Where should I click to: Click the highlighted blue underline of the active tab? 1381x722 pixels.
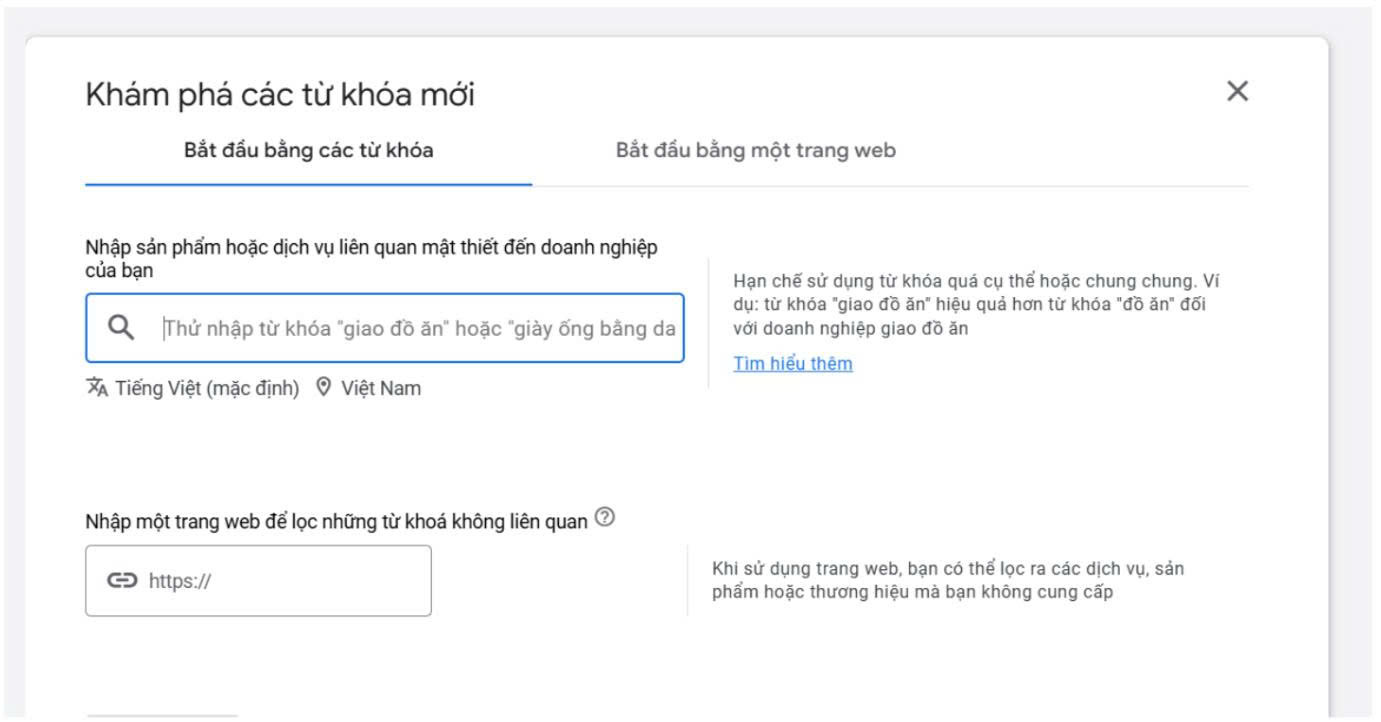point(308,183)
